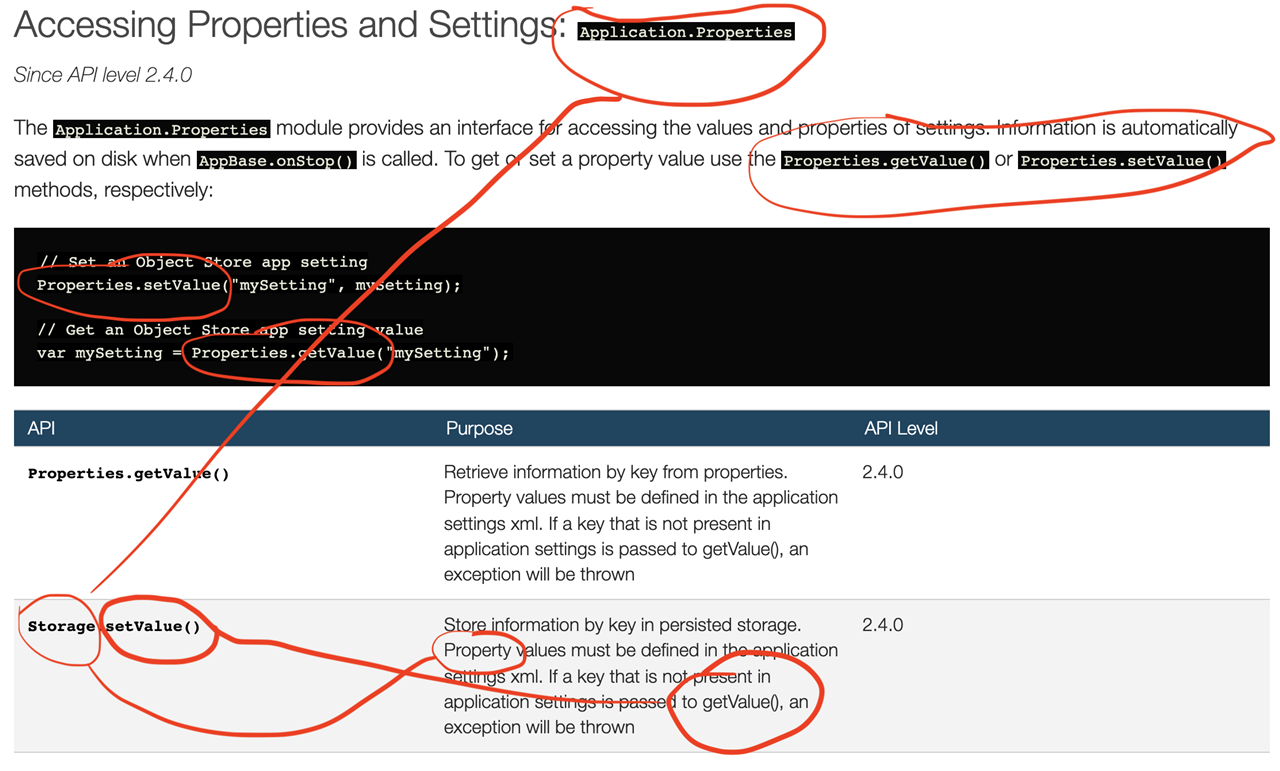
Task: Click the 'Store information by key' description cell
Action: pyautogui.click(x=641, y=676)
